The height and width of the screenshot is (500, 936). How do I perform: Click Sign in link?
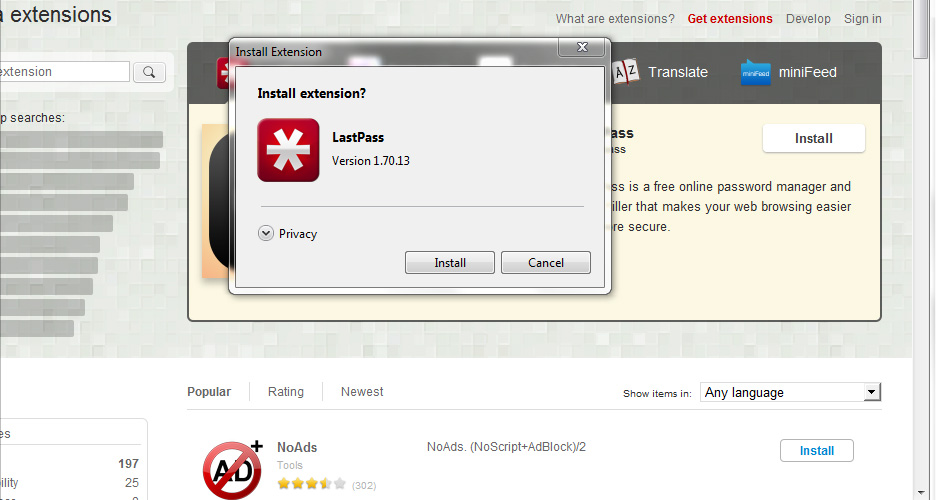tap(863, 18)
